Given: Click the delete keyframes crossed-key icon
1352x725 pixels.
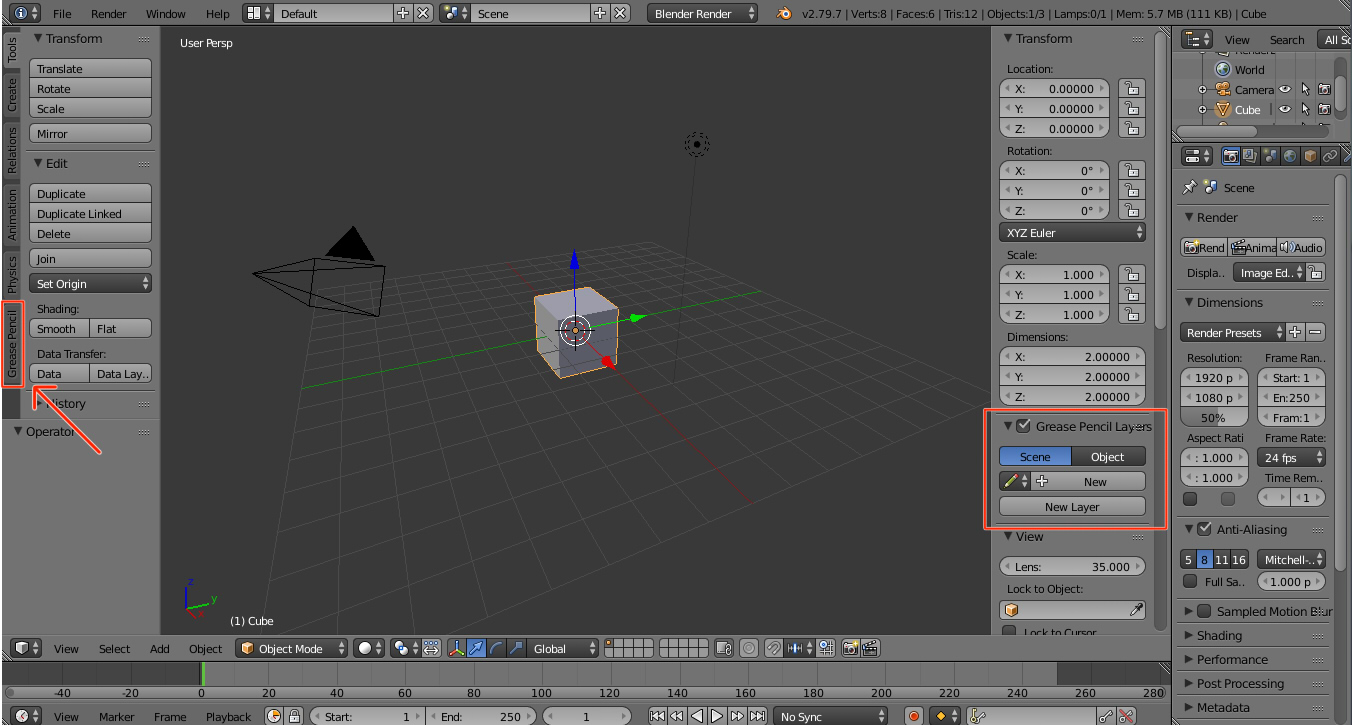Looking at the screenshot, I should click(x=1127, y=716).
